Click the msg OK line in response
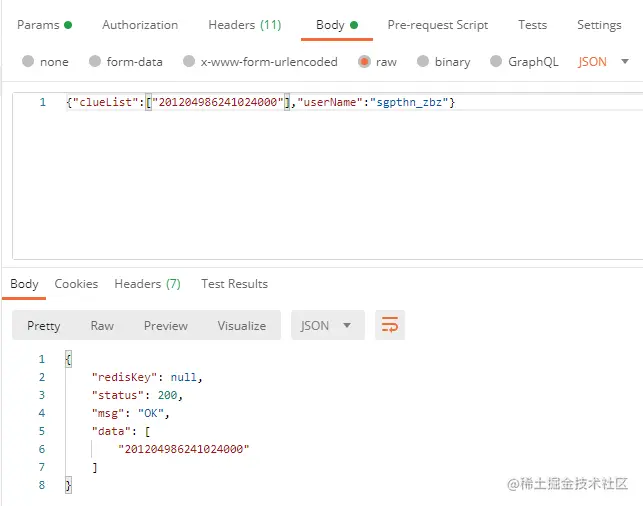 [130, 413]
